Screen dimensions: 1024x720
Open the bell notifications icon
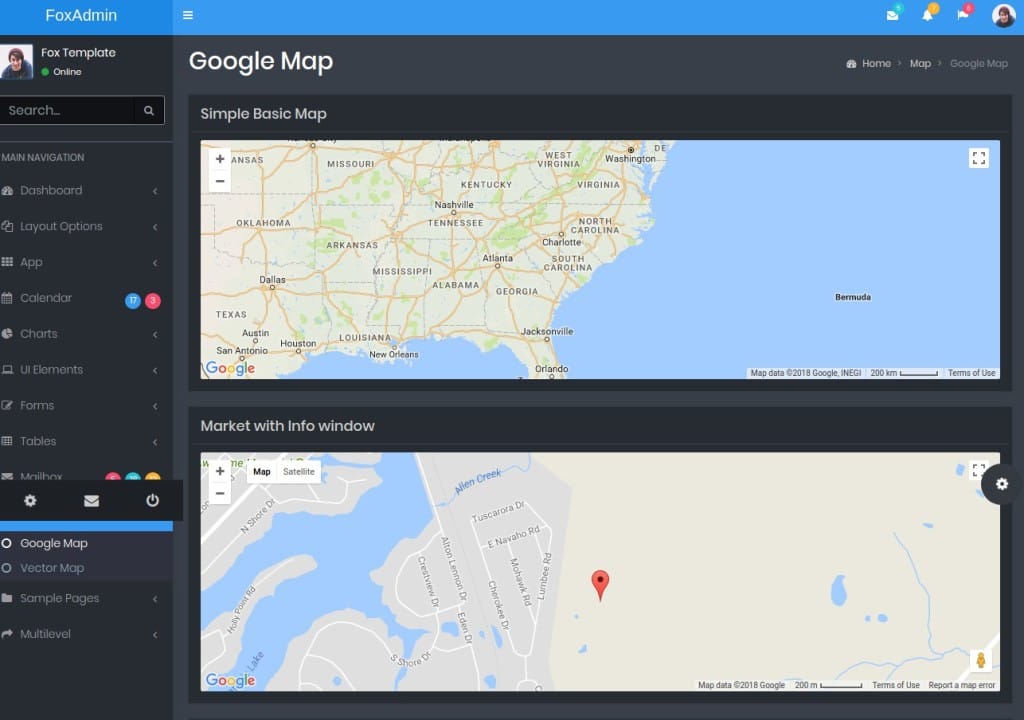(x=927, y=15)
